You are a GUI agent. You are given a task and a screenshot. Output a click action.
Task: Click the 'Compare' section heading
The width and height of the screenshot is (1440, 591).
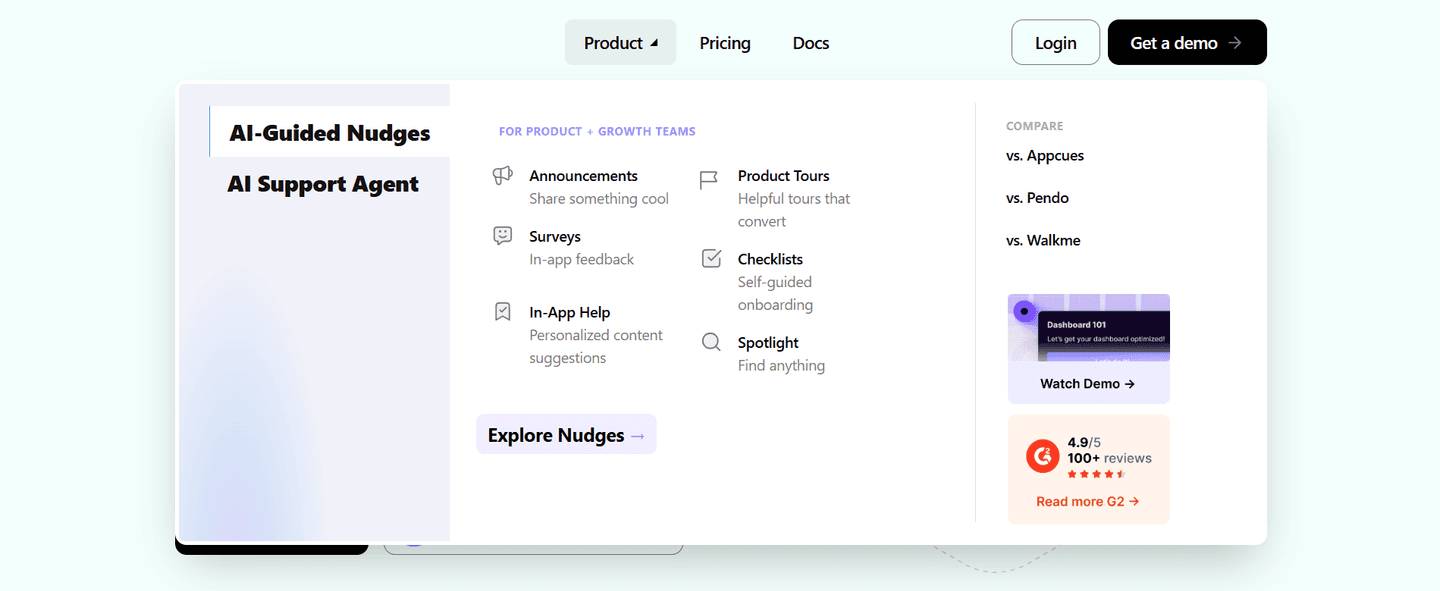click(1035, 126)
